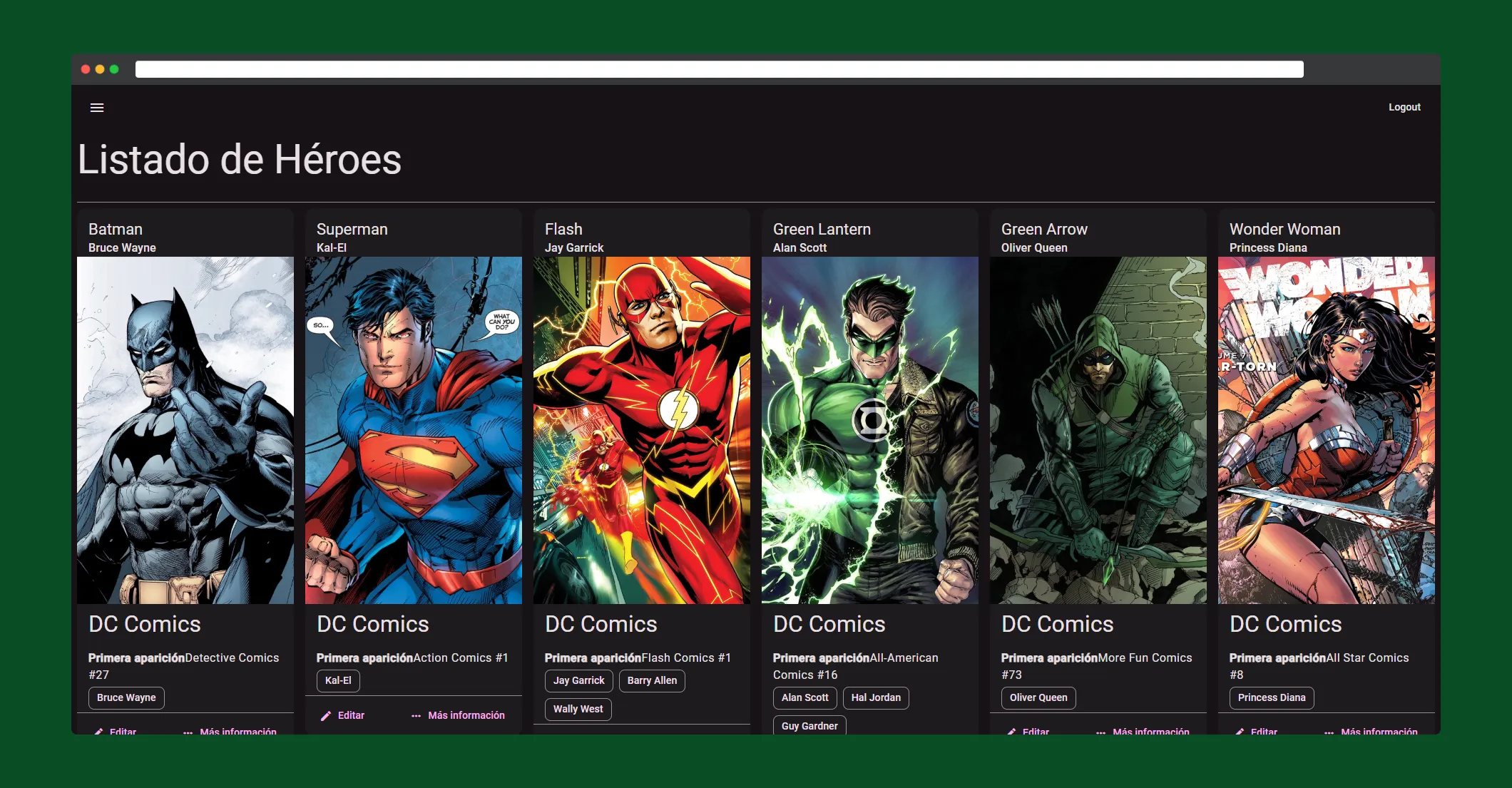Select the Wally West chip
The image size is (1512, 788).
point(578,709)
